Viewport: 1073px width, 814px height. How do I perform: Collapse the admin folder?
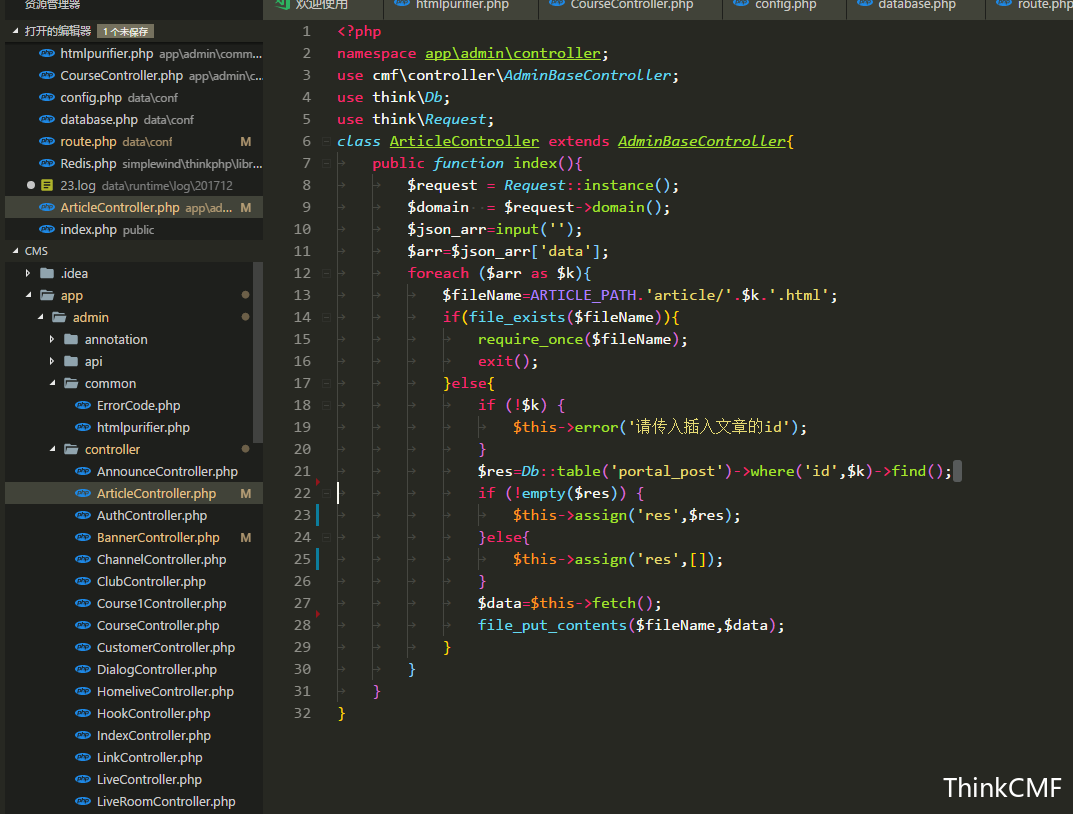pyautogui.click(x=40, y=317)
